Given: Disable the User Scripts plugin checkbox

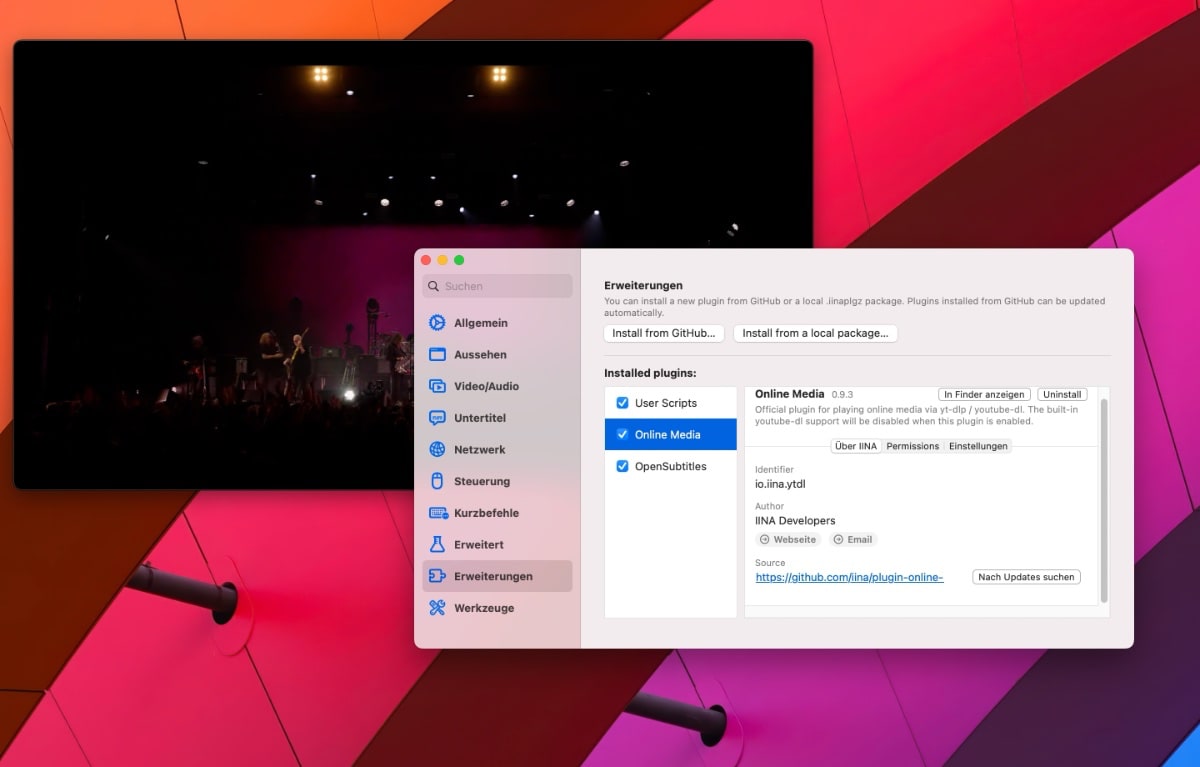Looking at the screenshot, I should 622,403.
